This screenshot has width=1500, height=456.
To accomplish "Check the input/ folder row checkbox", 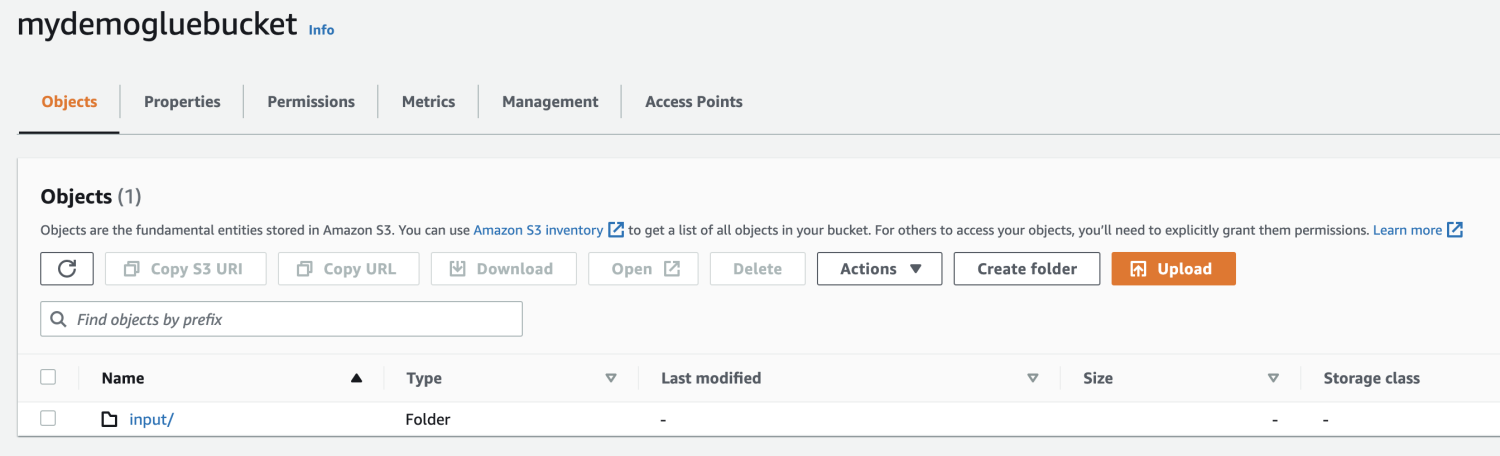I will pos(48,419).
